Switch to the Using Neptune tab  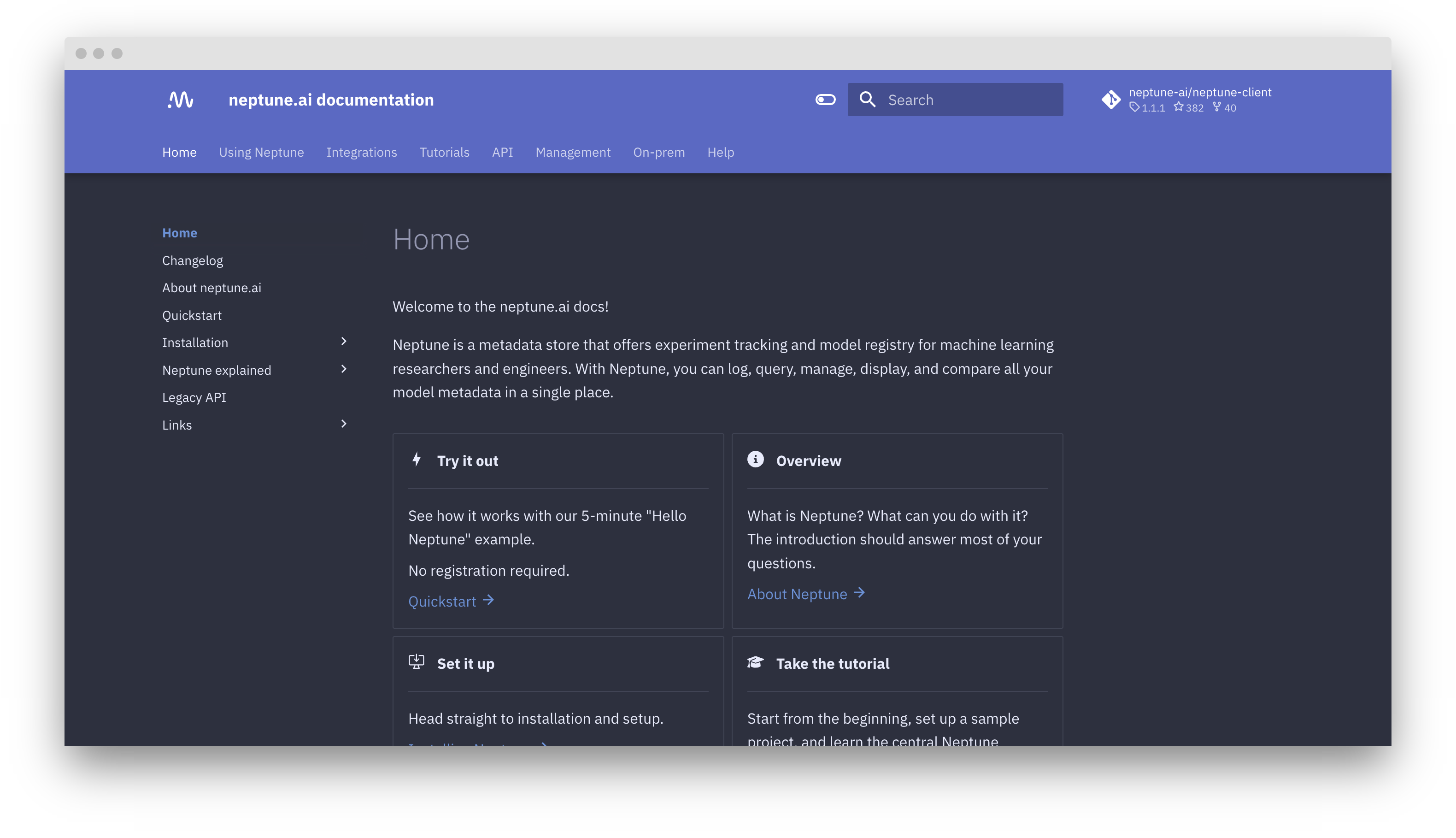261,152
